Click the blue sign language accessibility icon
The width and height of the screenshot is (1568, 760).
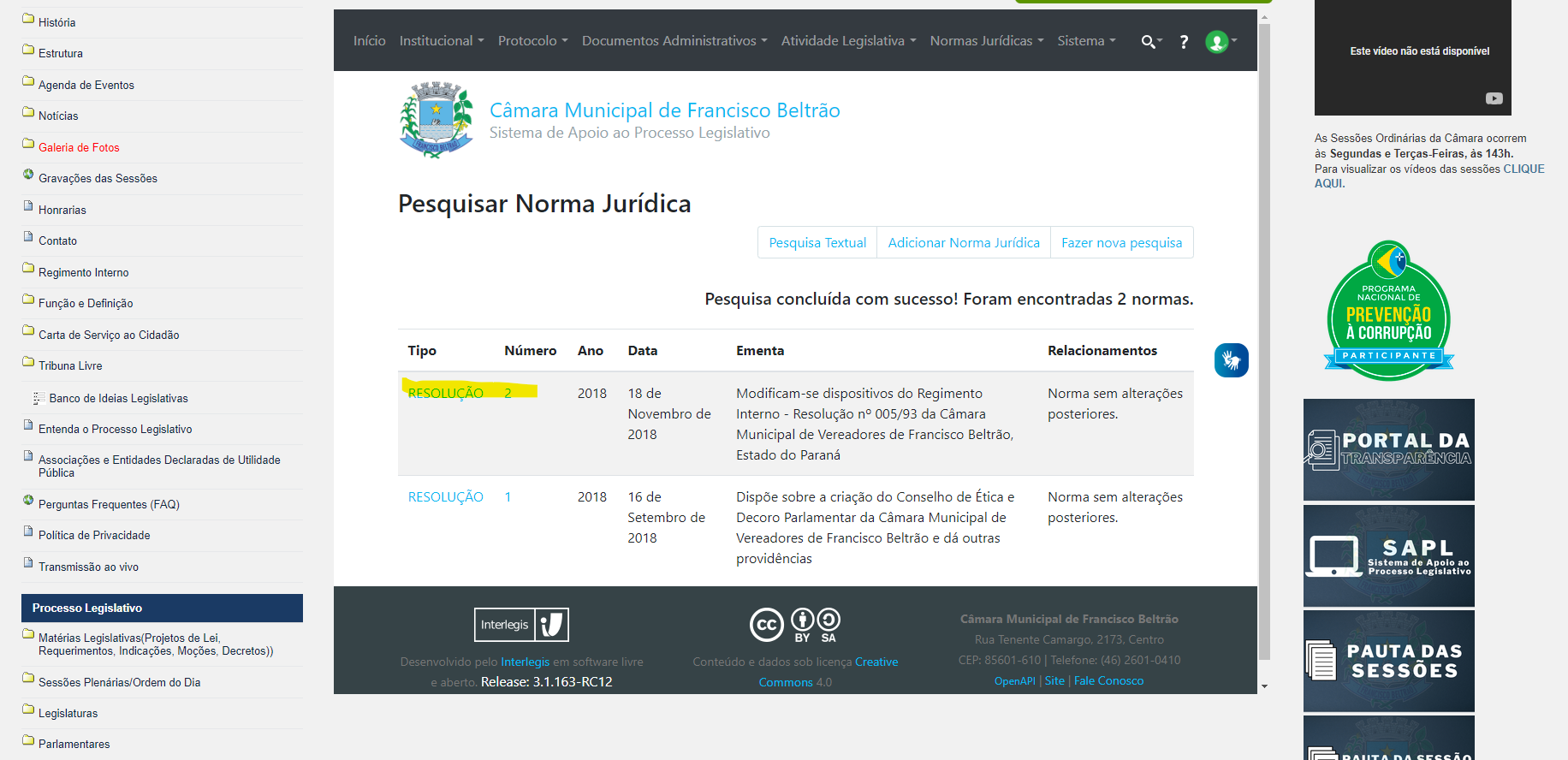[x=1231, y=360]
